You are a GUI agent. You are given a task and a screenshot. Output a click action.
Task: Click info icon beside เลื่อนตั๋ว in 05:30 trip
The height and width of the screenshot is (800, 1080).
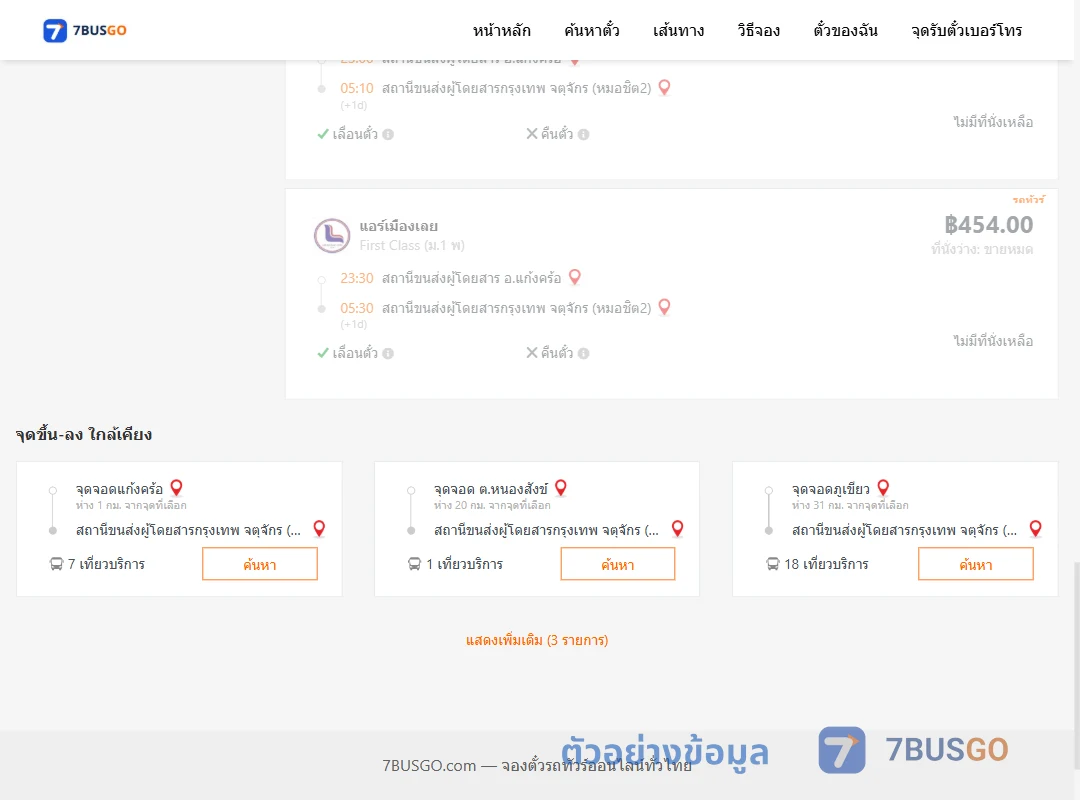point(388,353)
